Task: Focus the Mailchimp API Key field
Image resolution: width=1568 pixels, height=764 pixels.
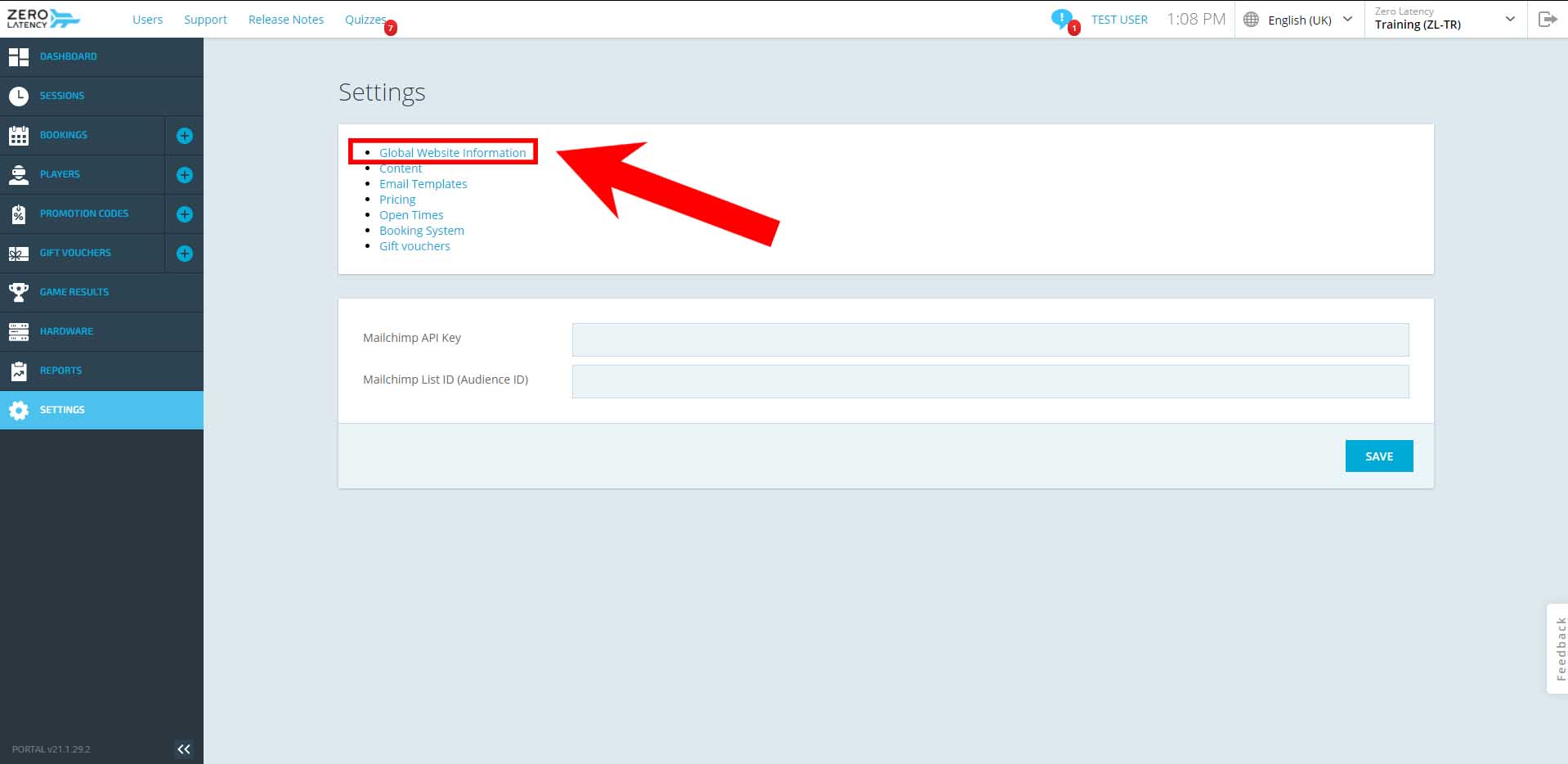Action: (990, 339)
